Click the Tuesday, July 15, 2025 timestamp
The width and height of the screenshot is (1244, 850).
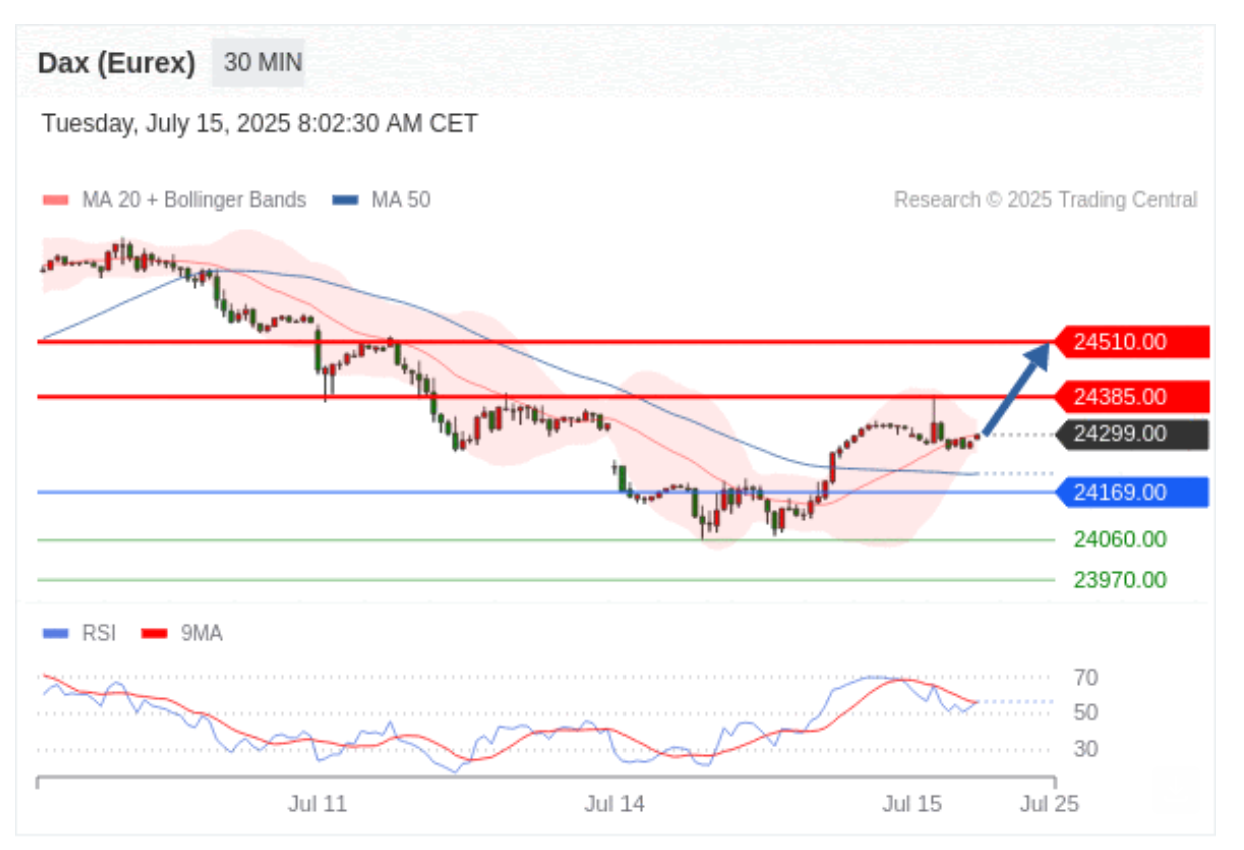coord(260,124)
